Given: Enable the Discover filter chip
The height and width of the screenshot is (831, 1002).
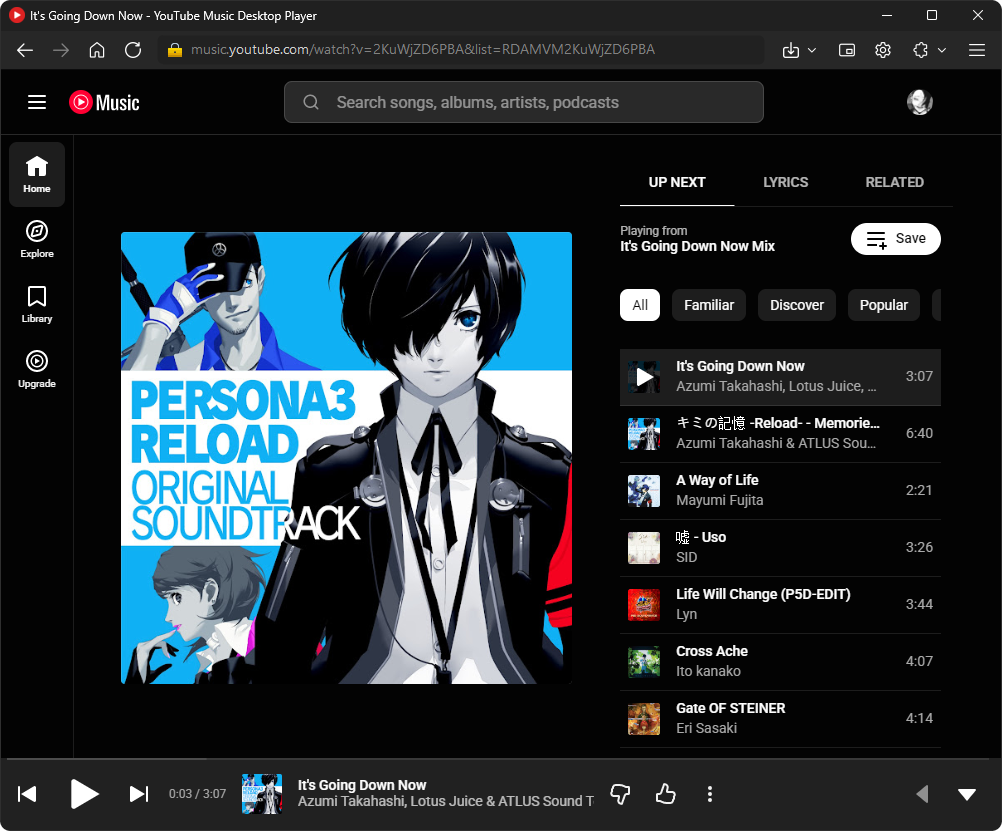Looking at the screenshot, I should [x=796, y=305].
